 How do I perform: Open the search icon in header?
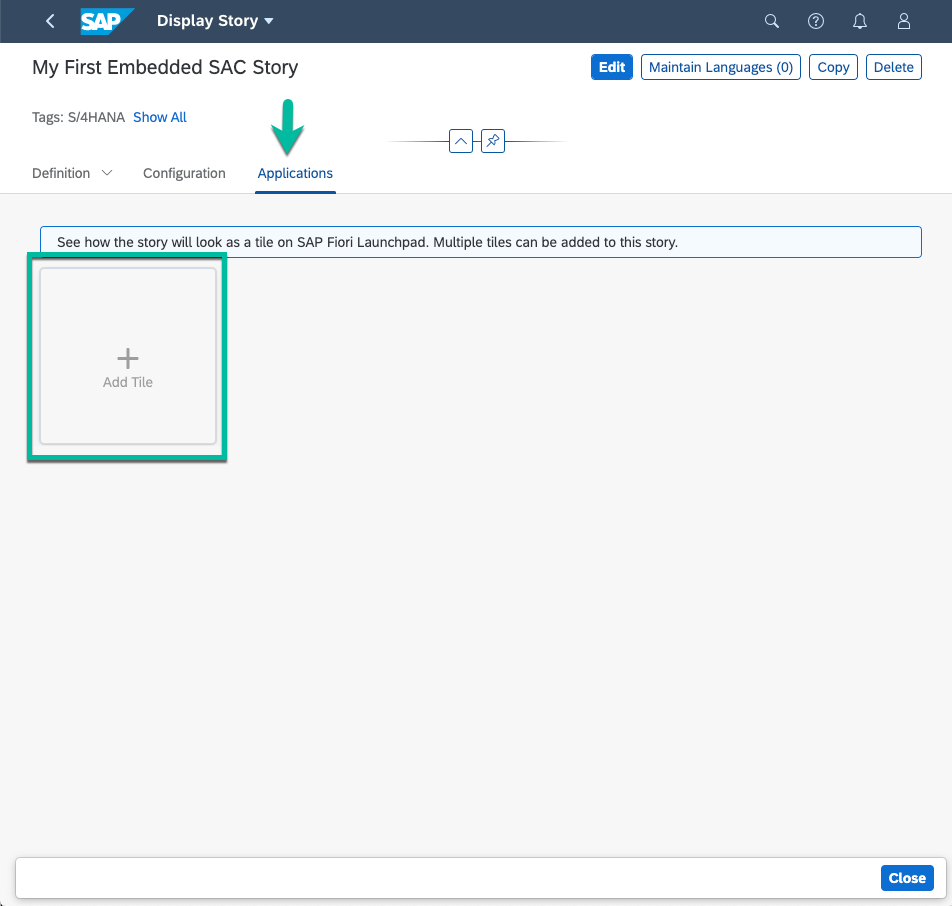tap(771, 21)
